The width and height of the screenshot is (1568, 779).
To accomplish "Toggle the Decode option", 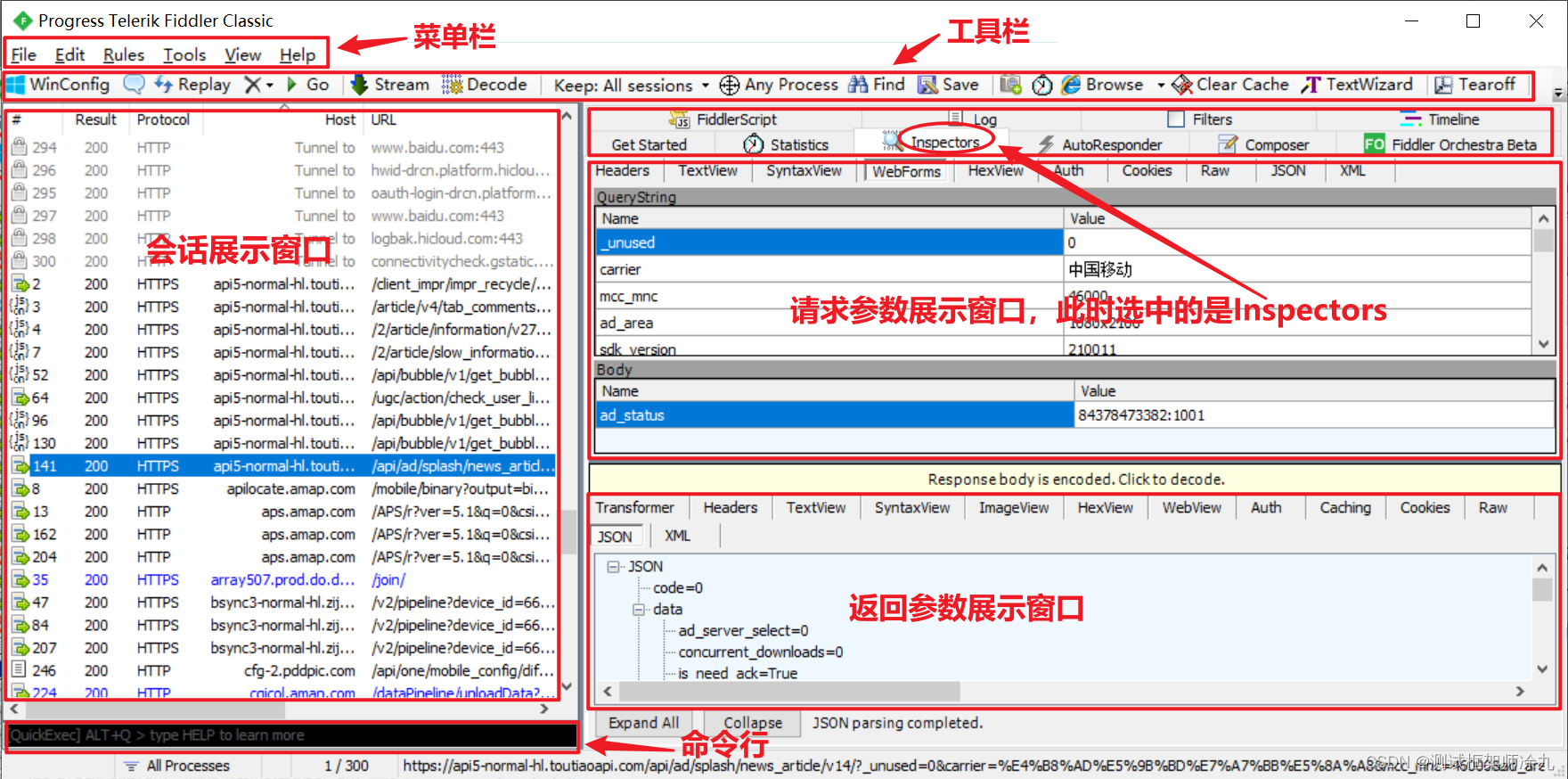I will click(485, 85).
